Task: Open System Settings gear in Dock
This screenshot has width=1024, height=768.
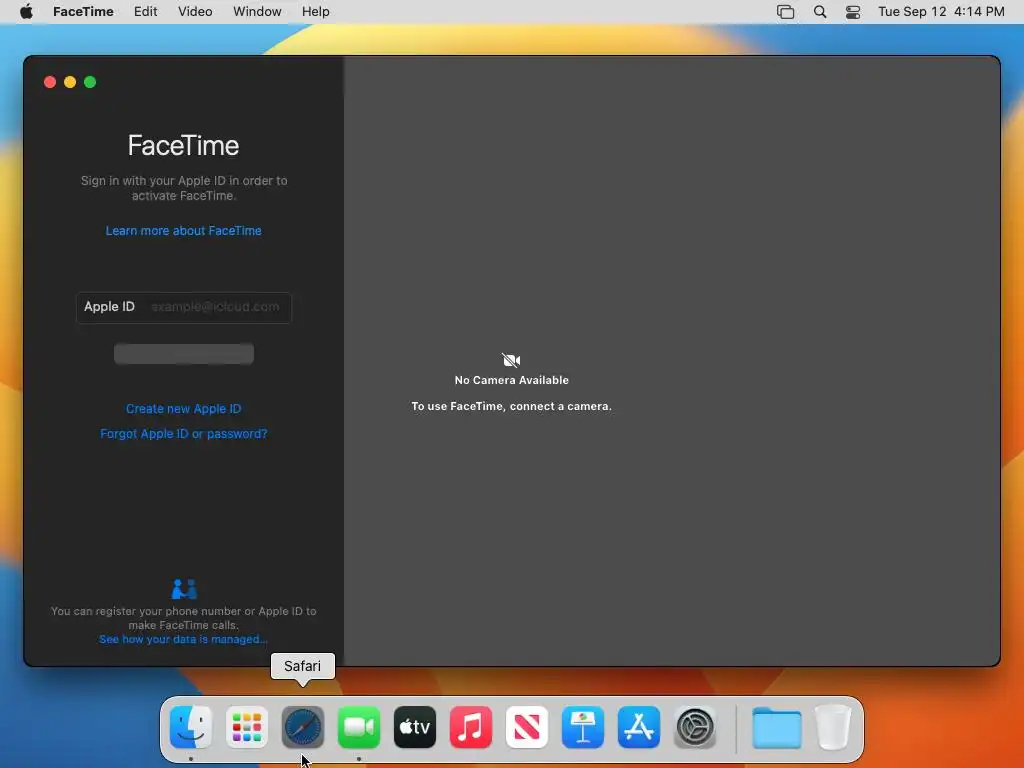Action: pos(695,727)
